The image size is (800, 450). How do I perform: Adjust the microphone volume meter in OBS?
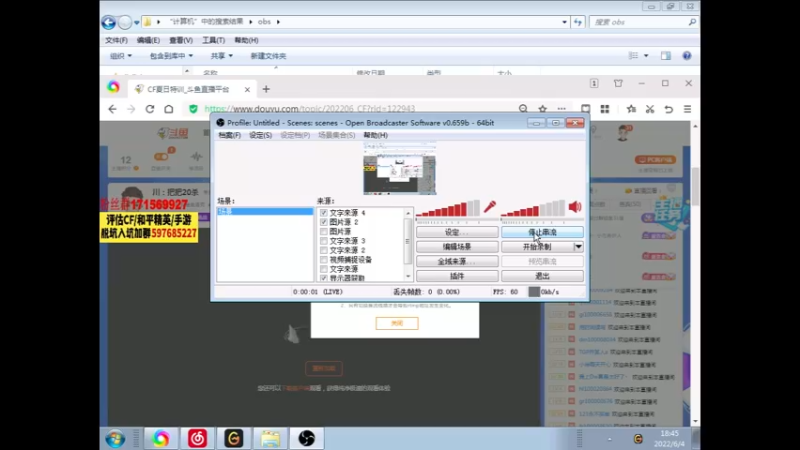pyautogui.click(x=448, y=208)
